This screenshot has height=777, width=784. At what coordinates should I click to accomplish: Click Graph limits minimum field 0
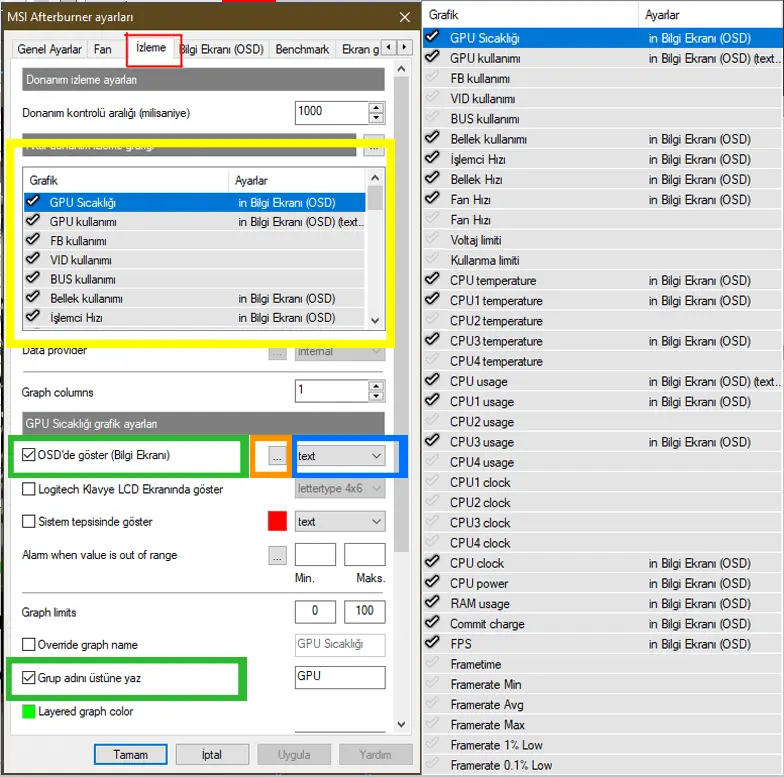point(315,612)
